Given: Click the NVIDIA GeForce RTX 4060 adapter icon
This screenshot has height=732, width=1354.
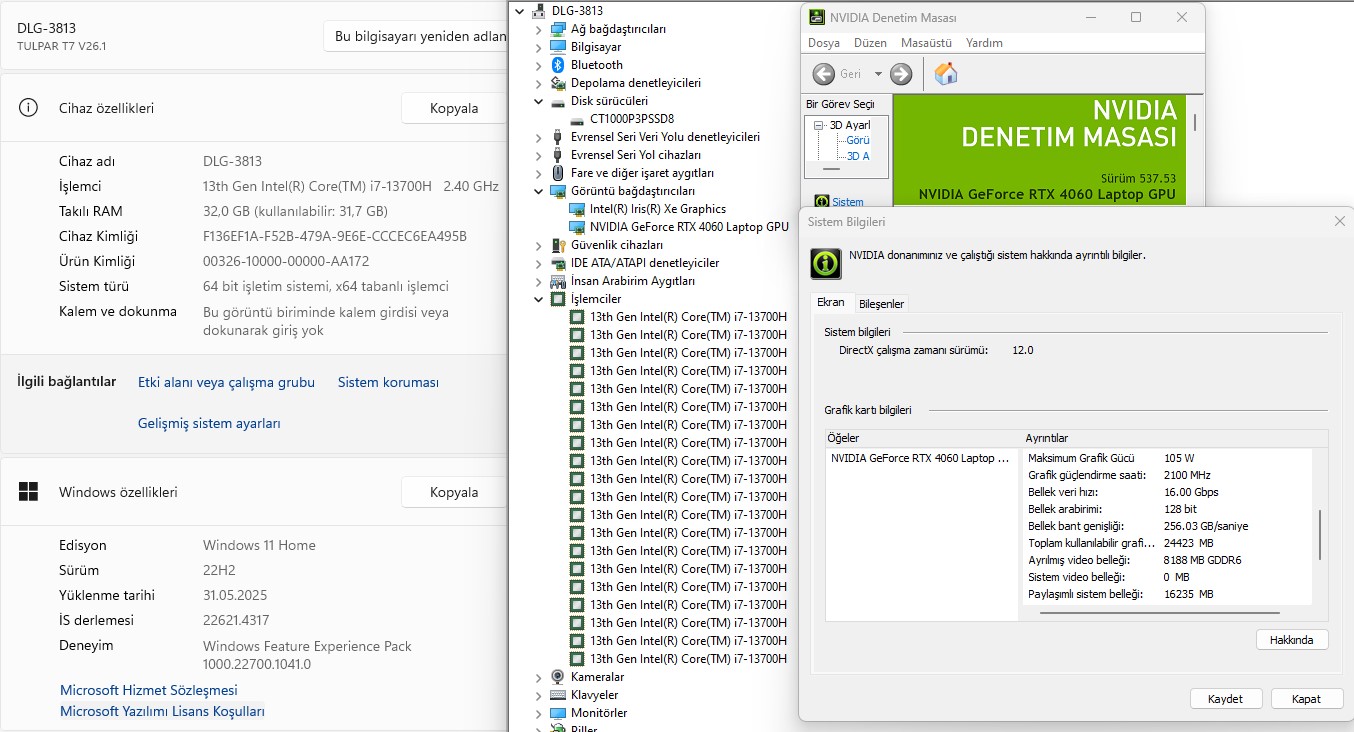Looking at the screenshot, I should point(577,227).
